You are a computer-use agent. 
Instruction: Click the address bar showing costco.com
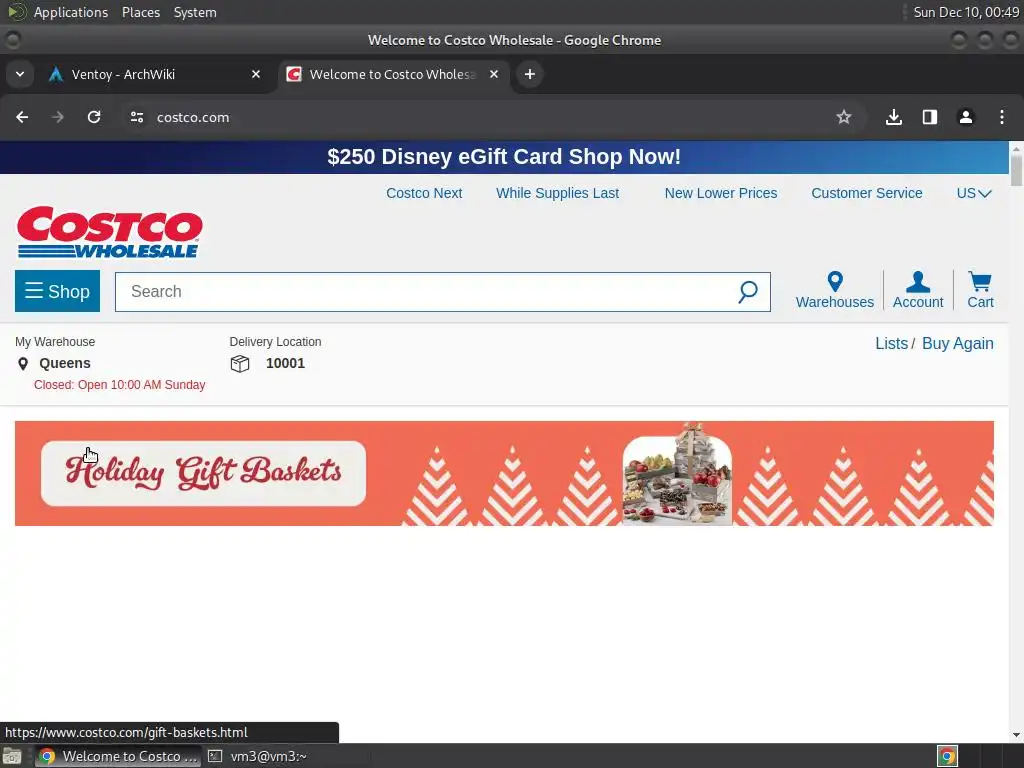tap(490, 118)
